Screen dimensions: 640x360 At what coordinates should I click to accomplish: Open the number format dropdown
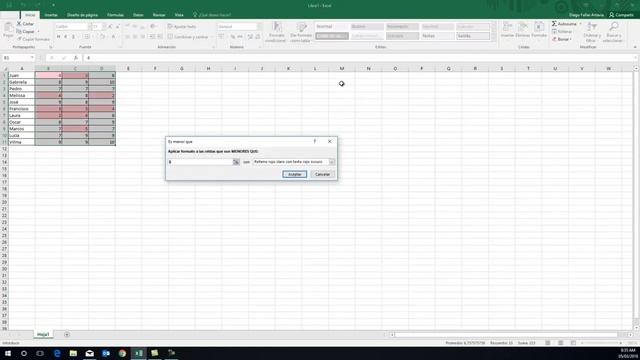tap(259, 27)
